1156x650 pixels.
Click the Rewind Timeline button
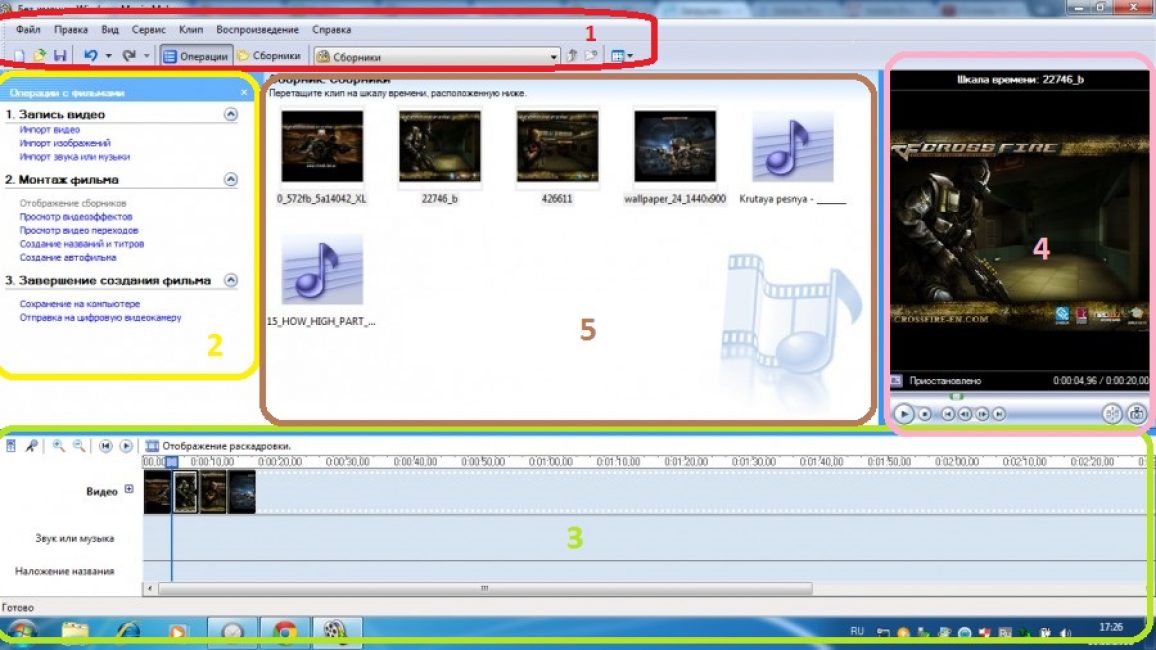pyautogui.click(x=105, y=446)
